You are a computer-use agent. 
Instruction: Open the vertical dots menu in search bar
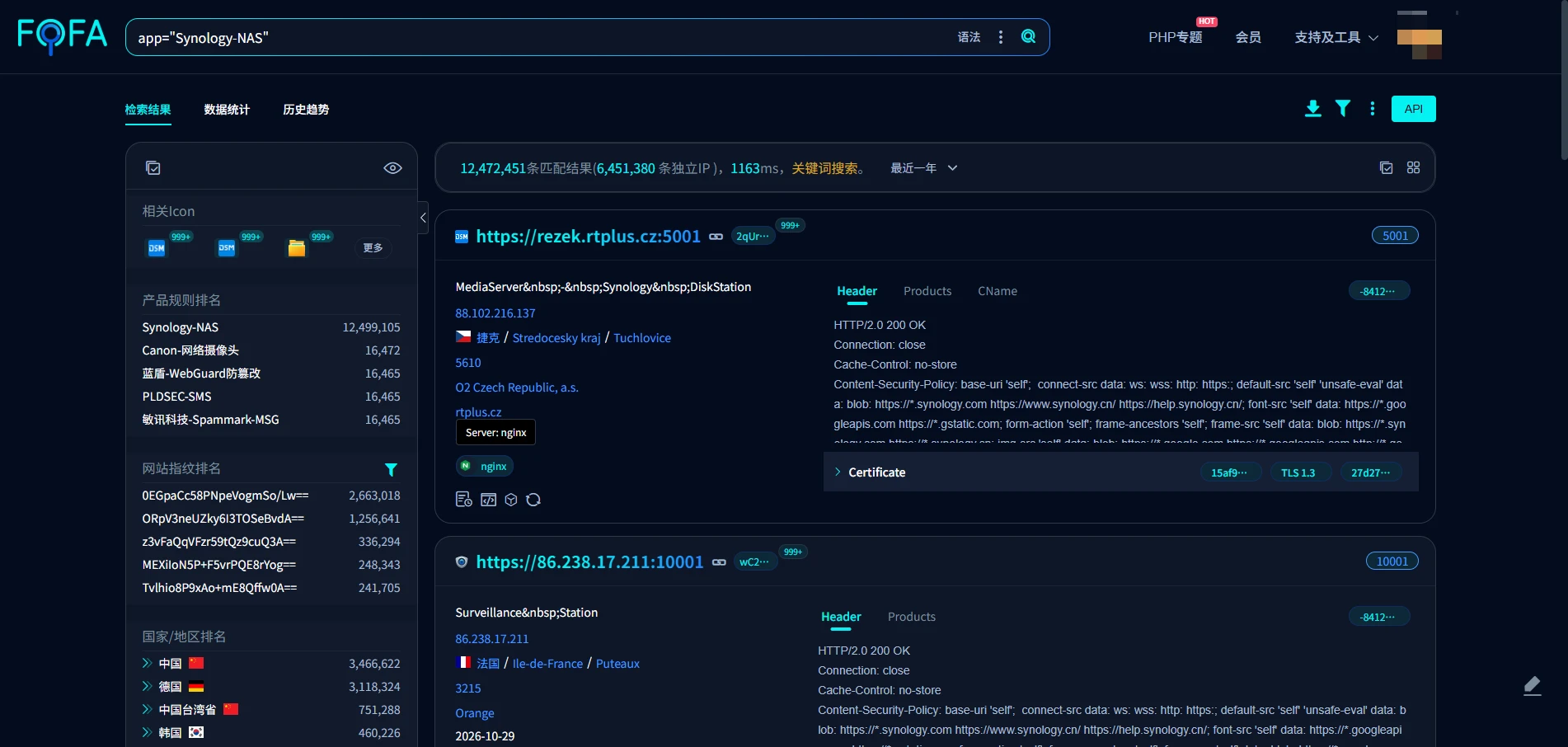(1001, 37)
